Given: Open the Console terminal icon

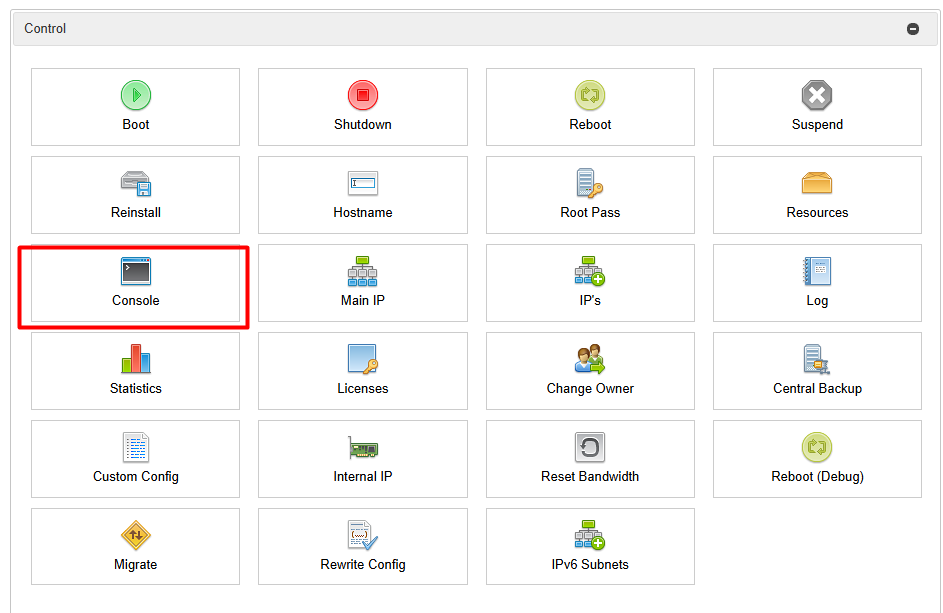Looking at the screenshot, I should point(136,271).
